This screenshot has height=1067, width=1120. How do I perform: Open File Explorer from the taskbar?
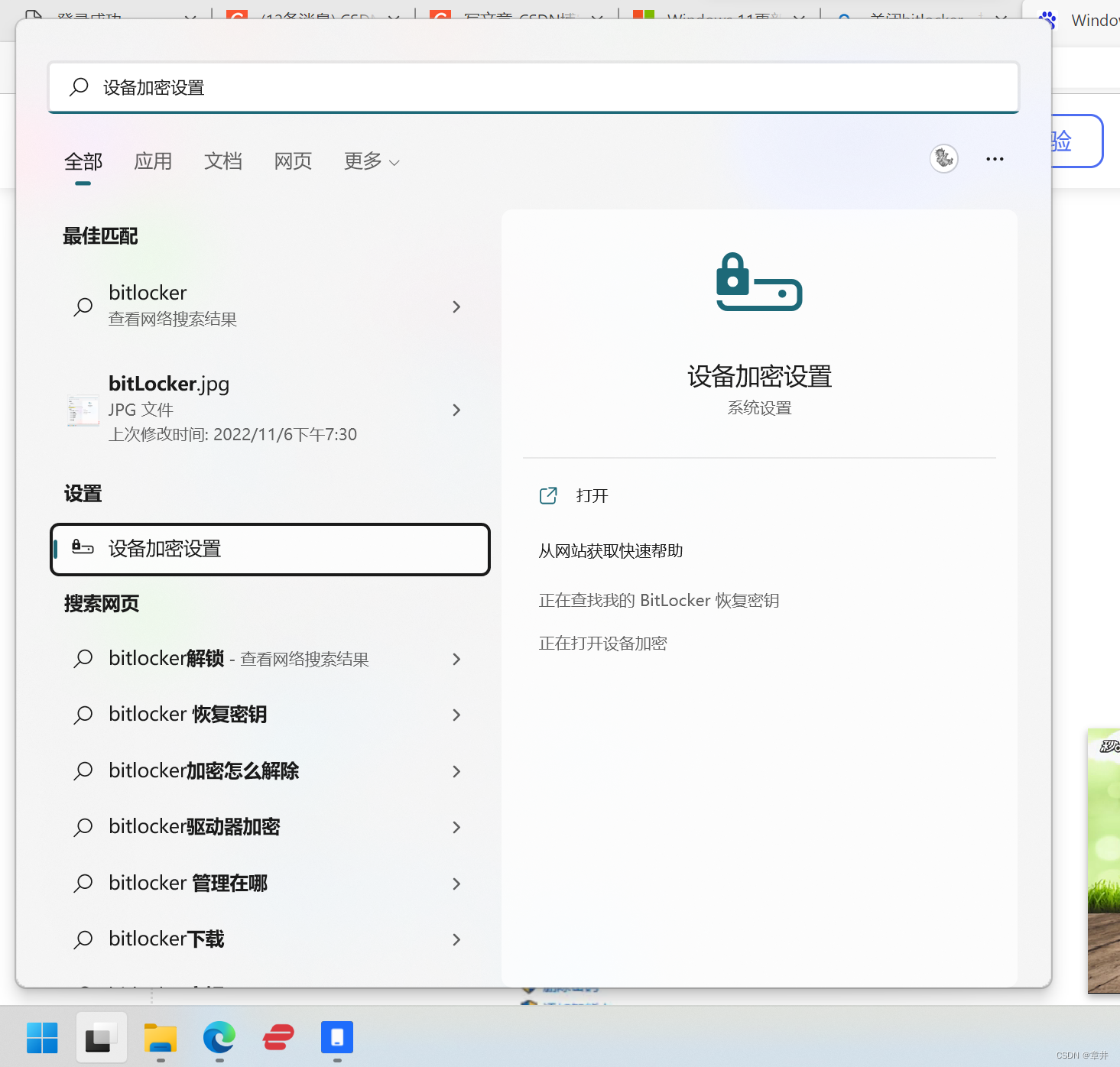pyautogui.click(x=161, y=1037)
